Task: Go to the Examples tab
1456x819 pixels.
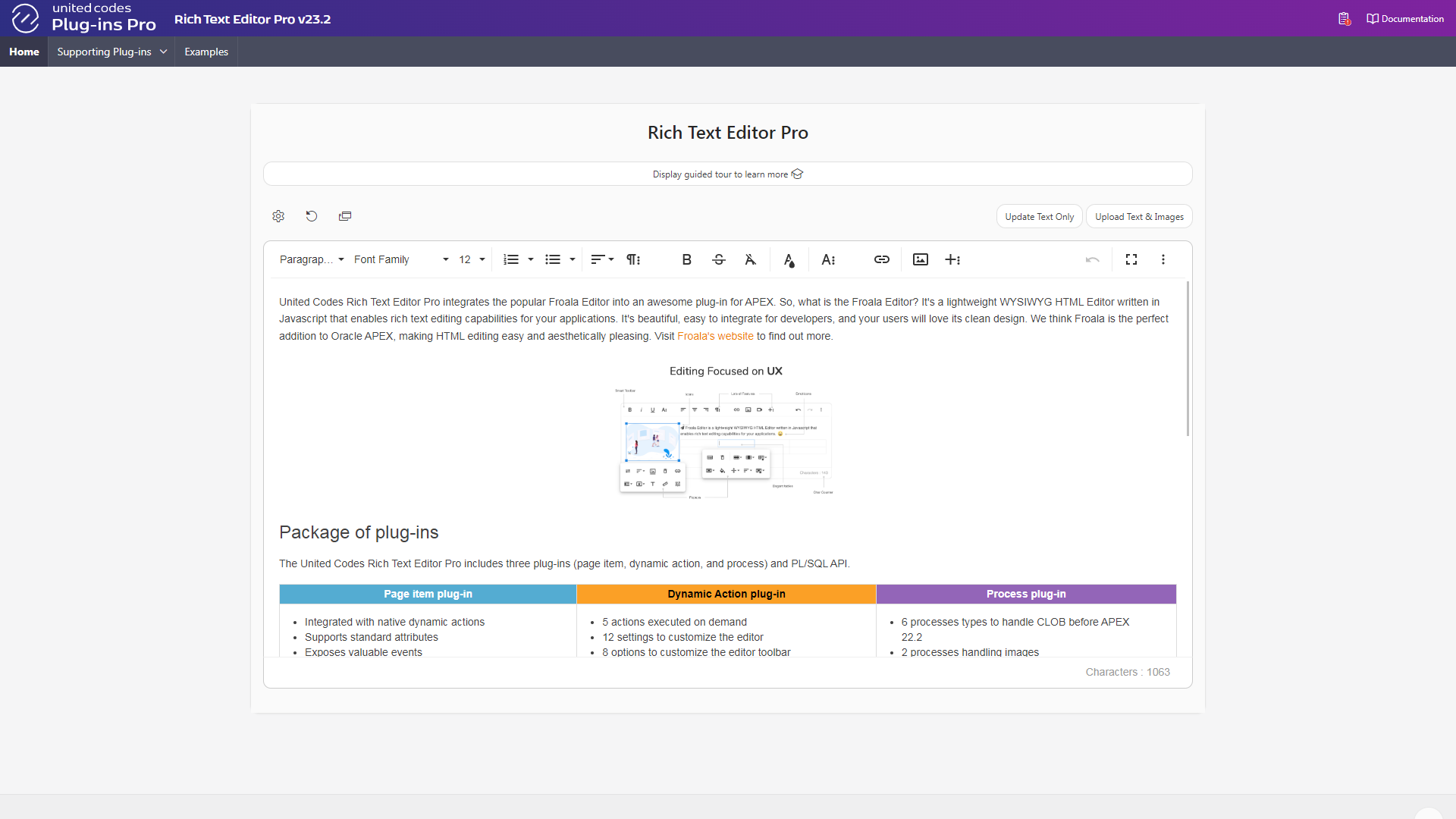Action: [206, 52]
